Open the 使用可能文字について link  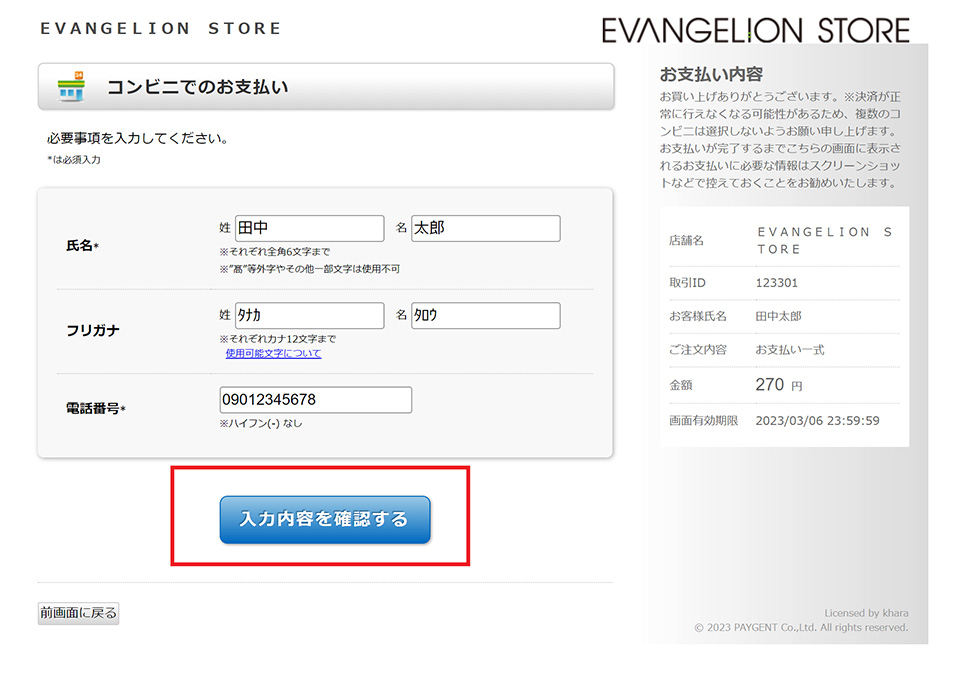(273, 353)
